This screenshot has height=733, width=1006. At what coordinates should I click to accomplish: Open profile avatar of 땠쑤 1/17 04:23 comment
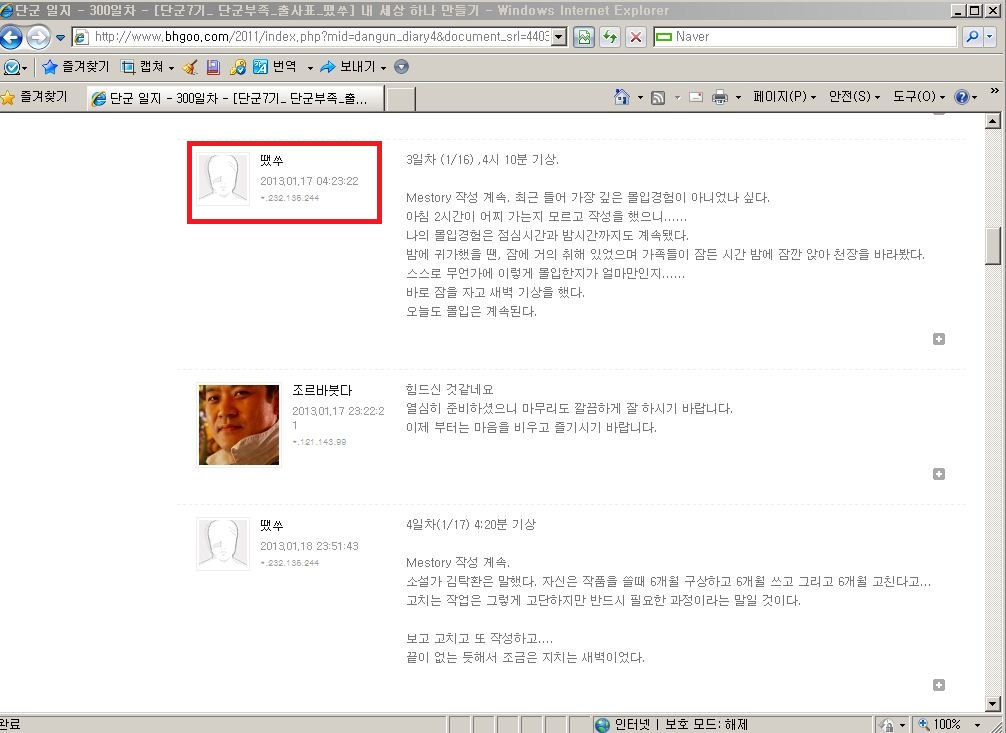pyautogui.click(x=223, y=179)
